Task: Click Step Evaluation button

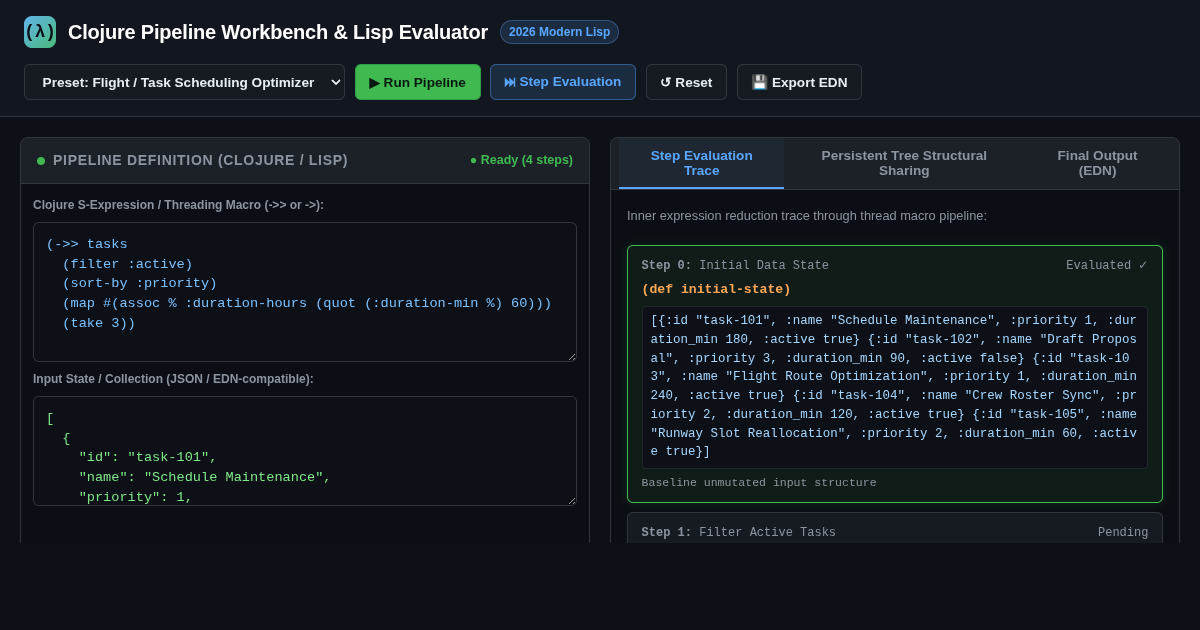Action: [x=563, y=82]
